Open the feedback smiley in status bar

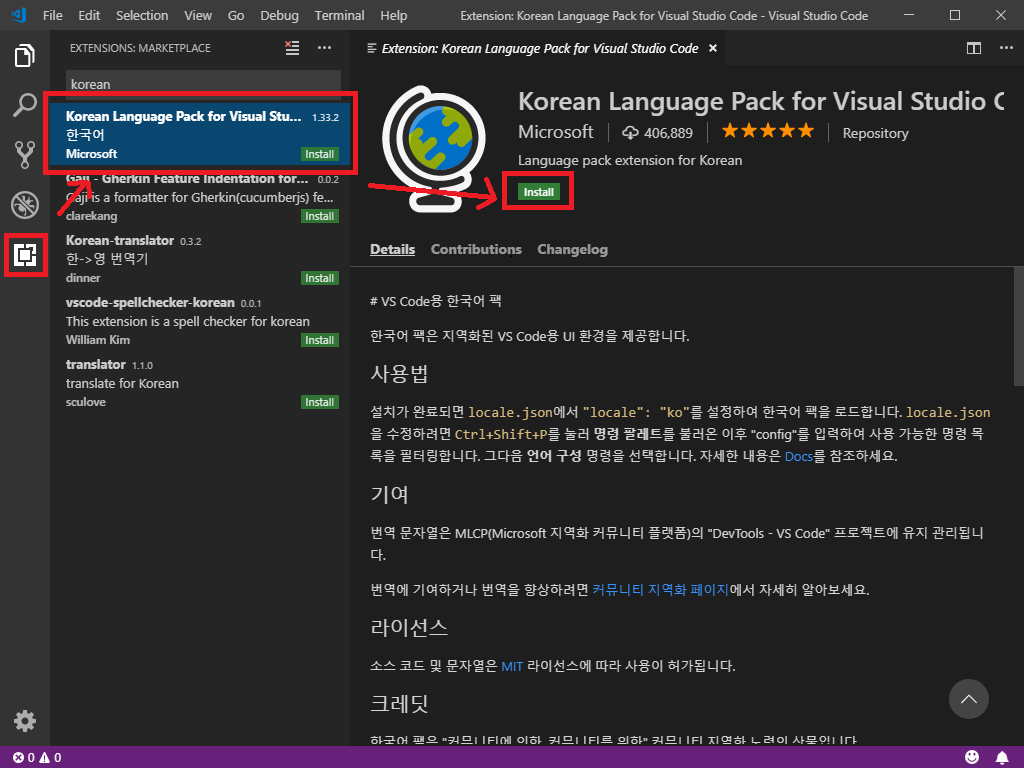pos(972,758)
